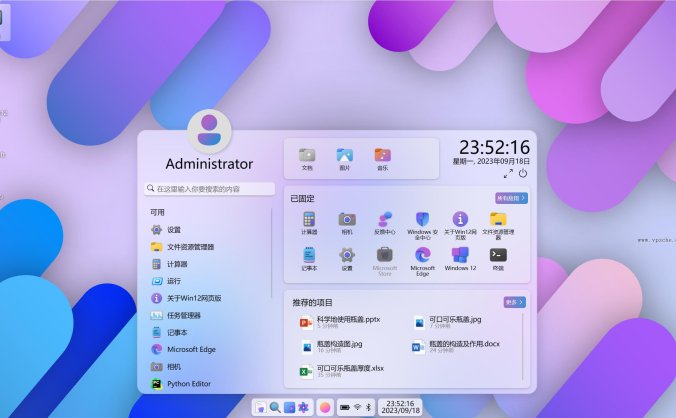Click the Bluetooth icon in the tray
The width and height of the screenshot is (676, 418).
click(x=368, y=407)
